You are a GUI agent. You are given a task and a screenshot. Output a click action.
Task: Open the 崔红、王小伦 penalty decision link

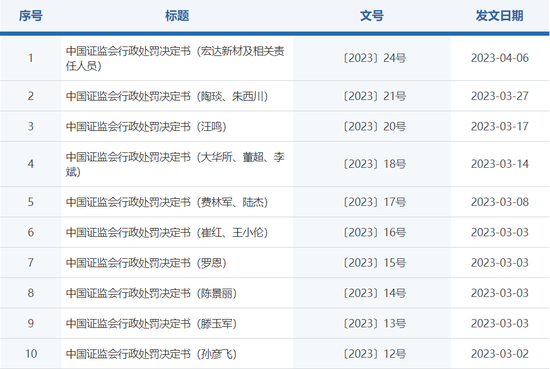click(167, 233)
